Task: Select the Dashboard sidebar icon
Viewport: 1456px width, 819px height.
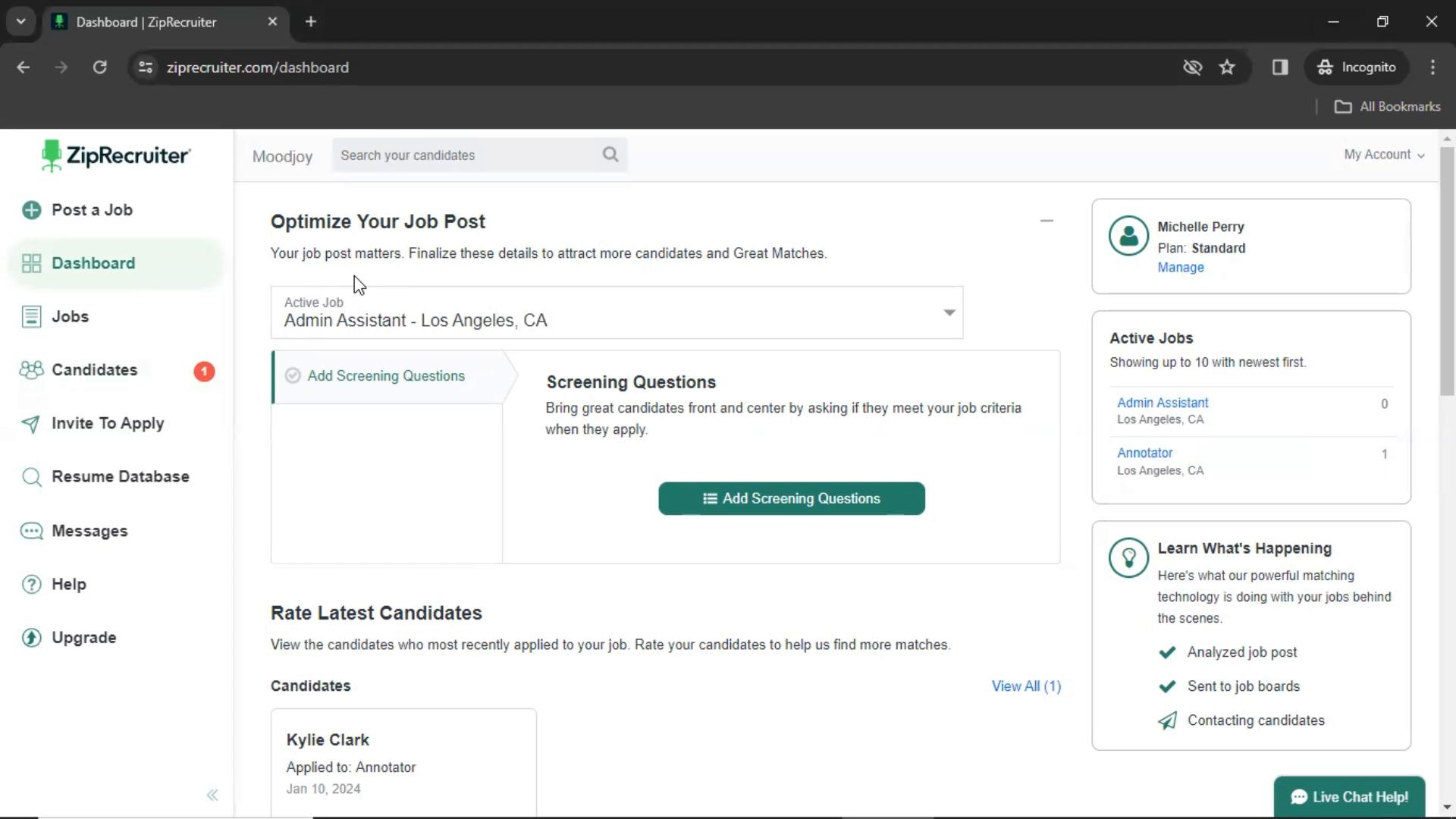Action: click(31, 263)
